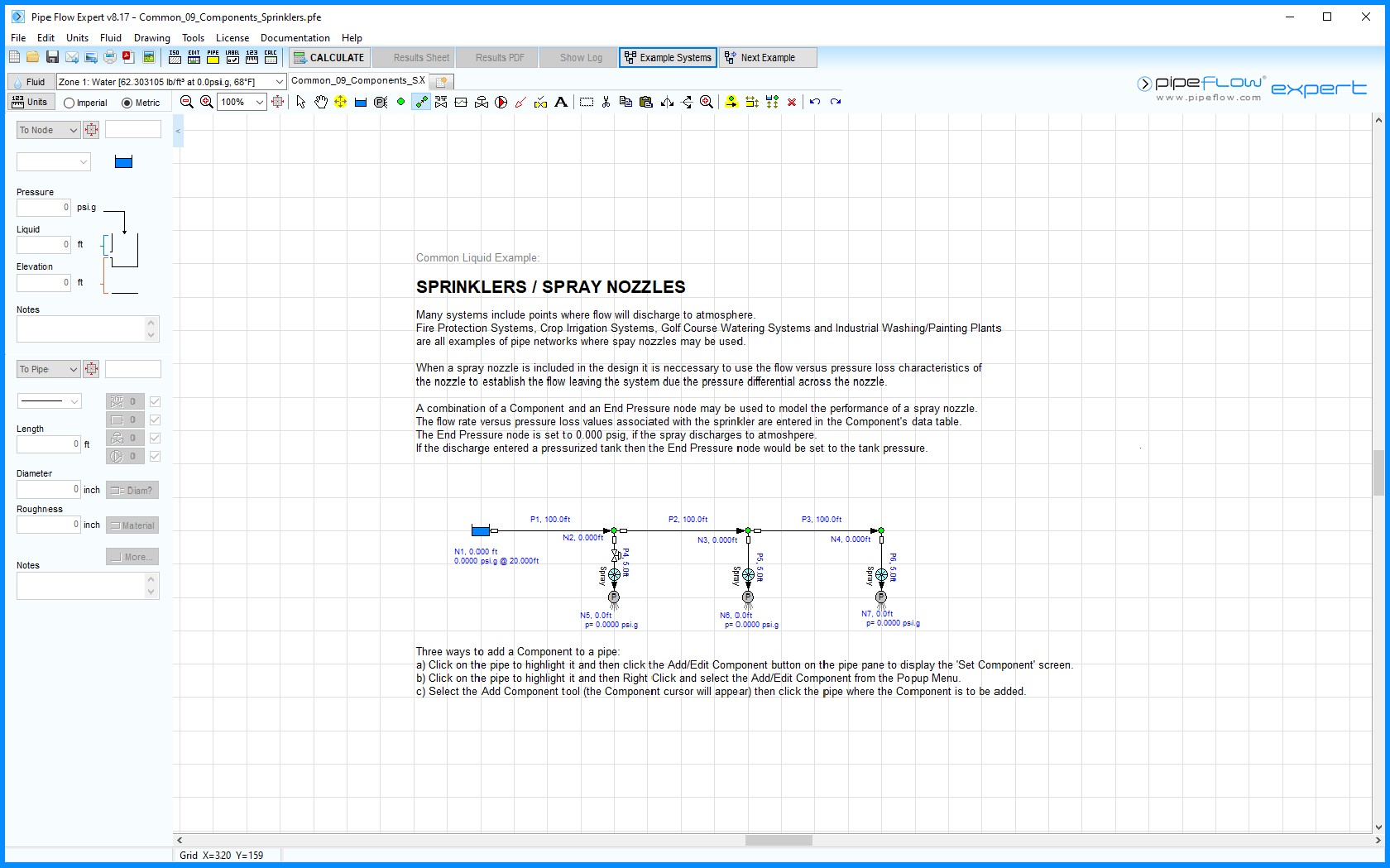Viewport: 1390px width, 868px height.
Task: Toggle the checkbox beside the component count button
Action: (x=155, y=420)
